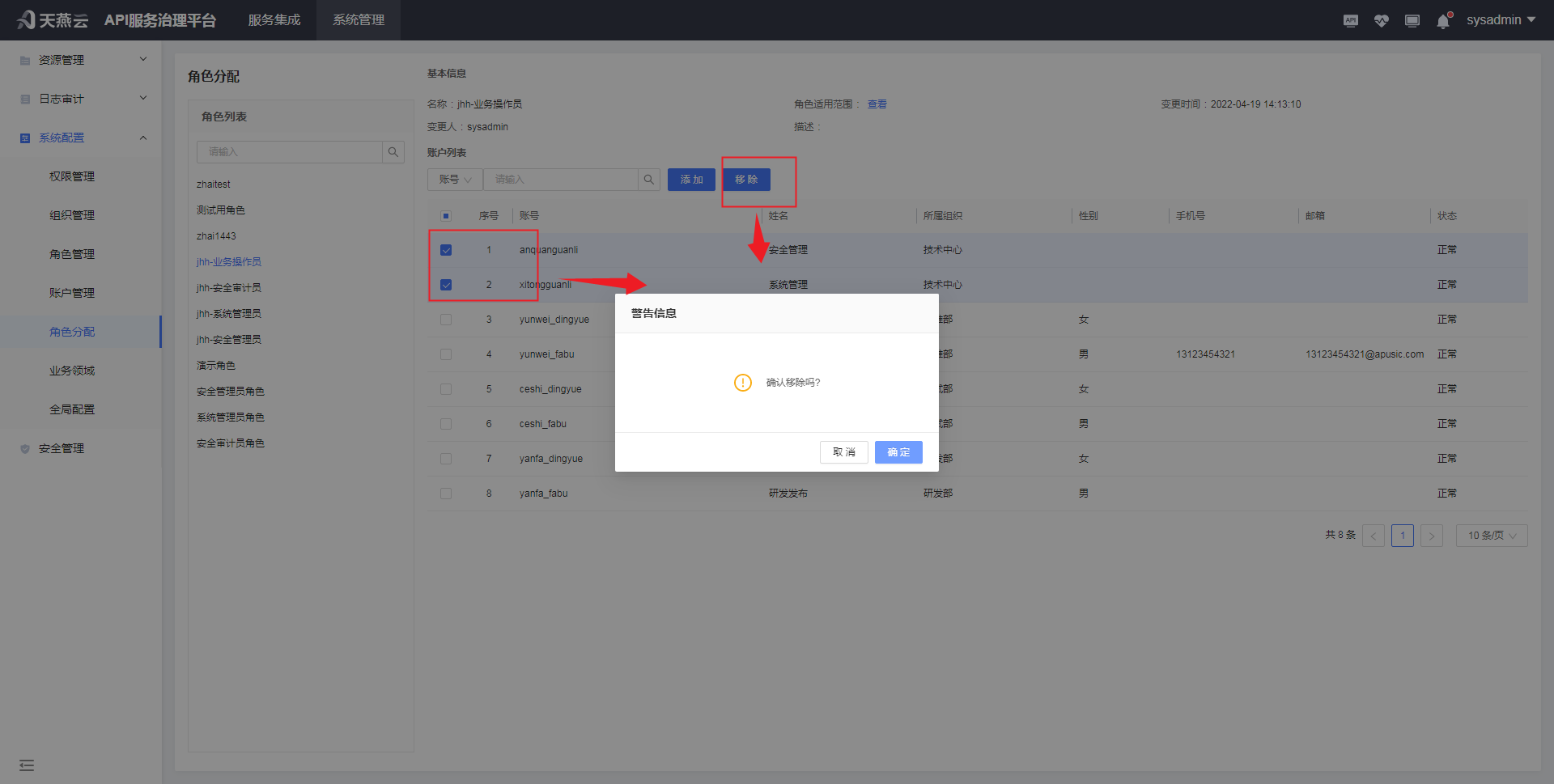Collapse the sidebar with bottom-left icon
The image size is (1554, 784).
pos(27,765)
